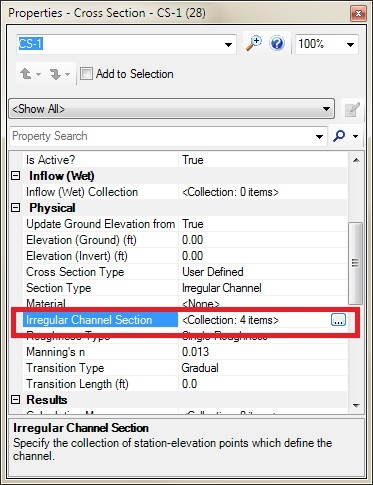Select the Manning's n property row

(x=185, y=352)
